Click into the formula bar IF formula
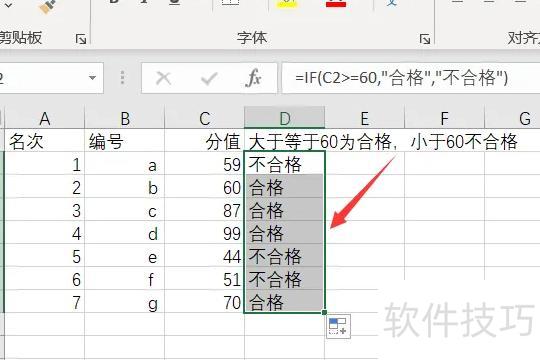This screenshot has width=540, height=360. 401,78
